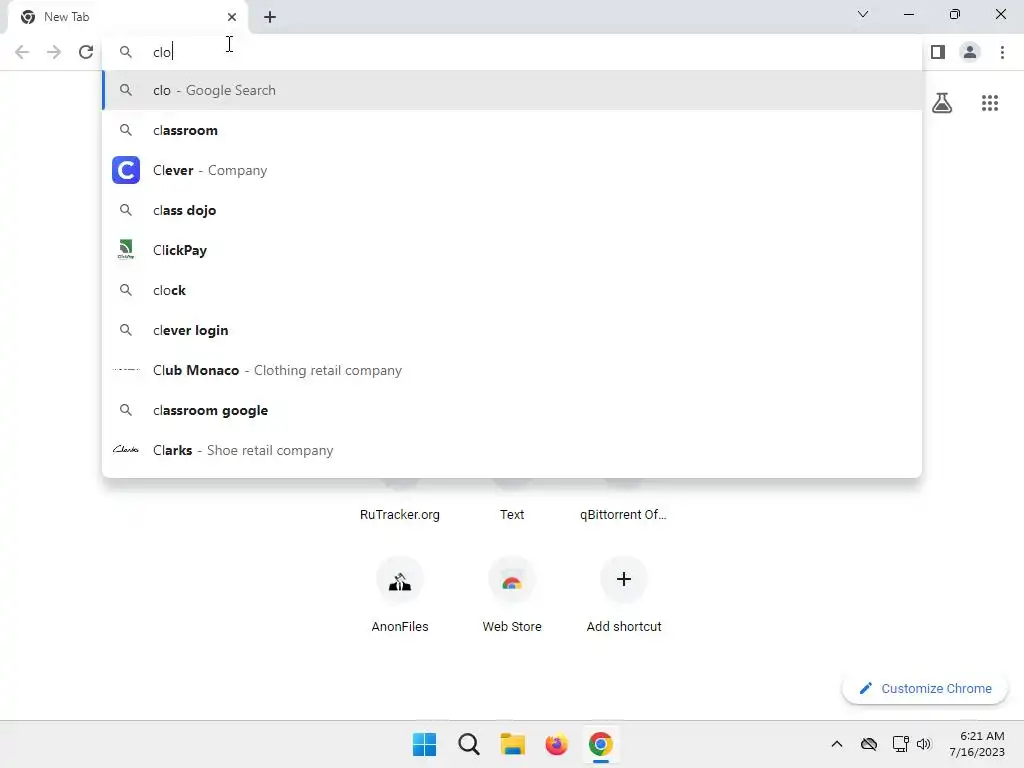Click the Club Monaco logo icon
1024x768 pixels.
[126, 370]
